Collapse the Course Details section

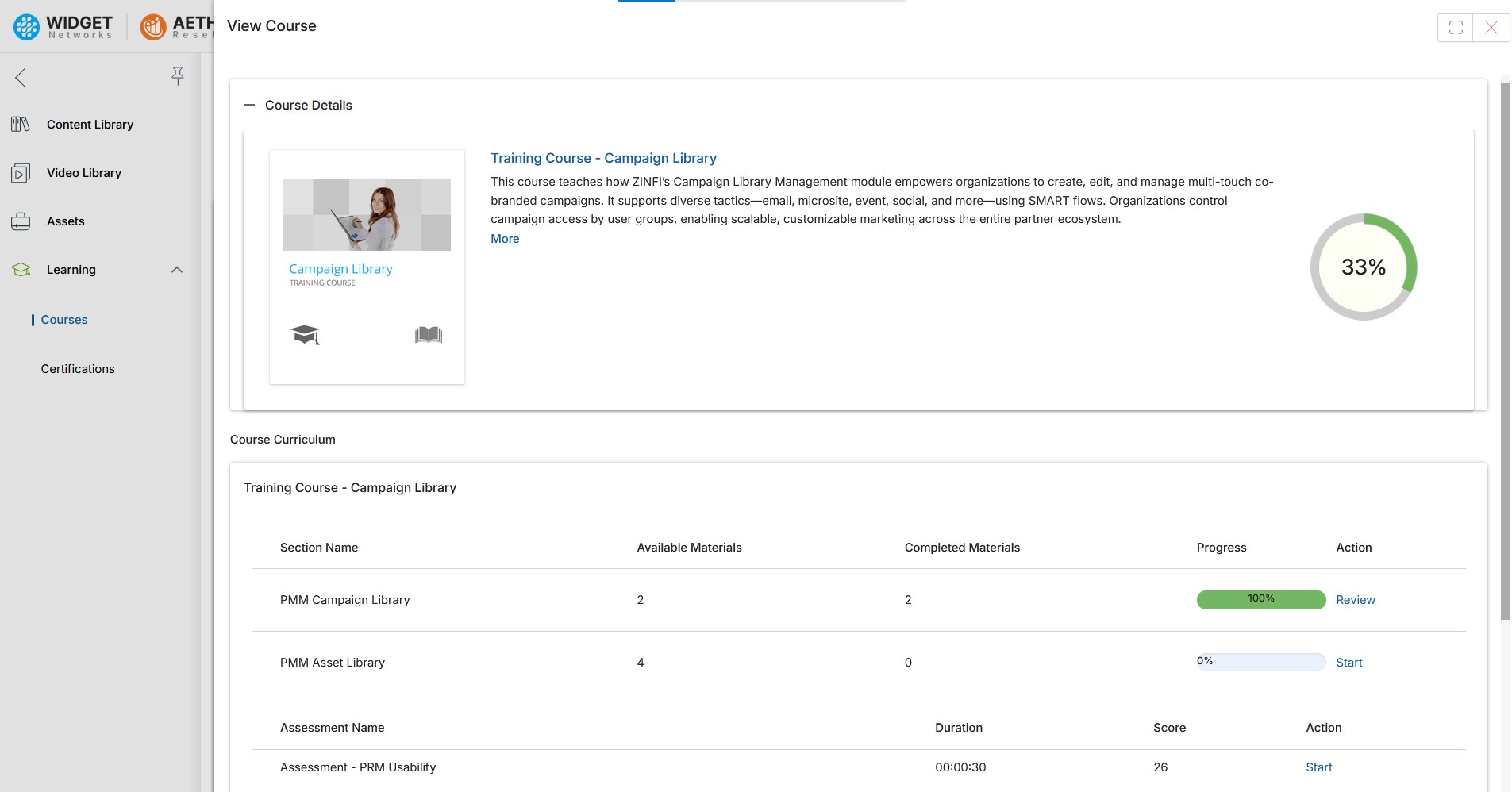click(249, 105)
